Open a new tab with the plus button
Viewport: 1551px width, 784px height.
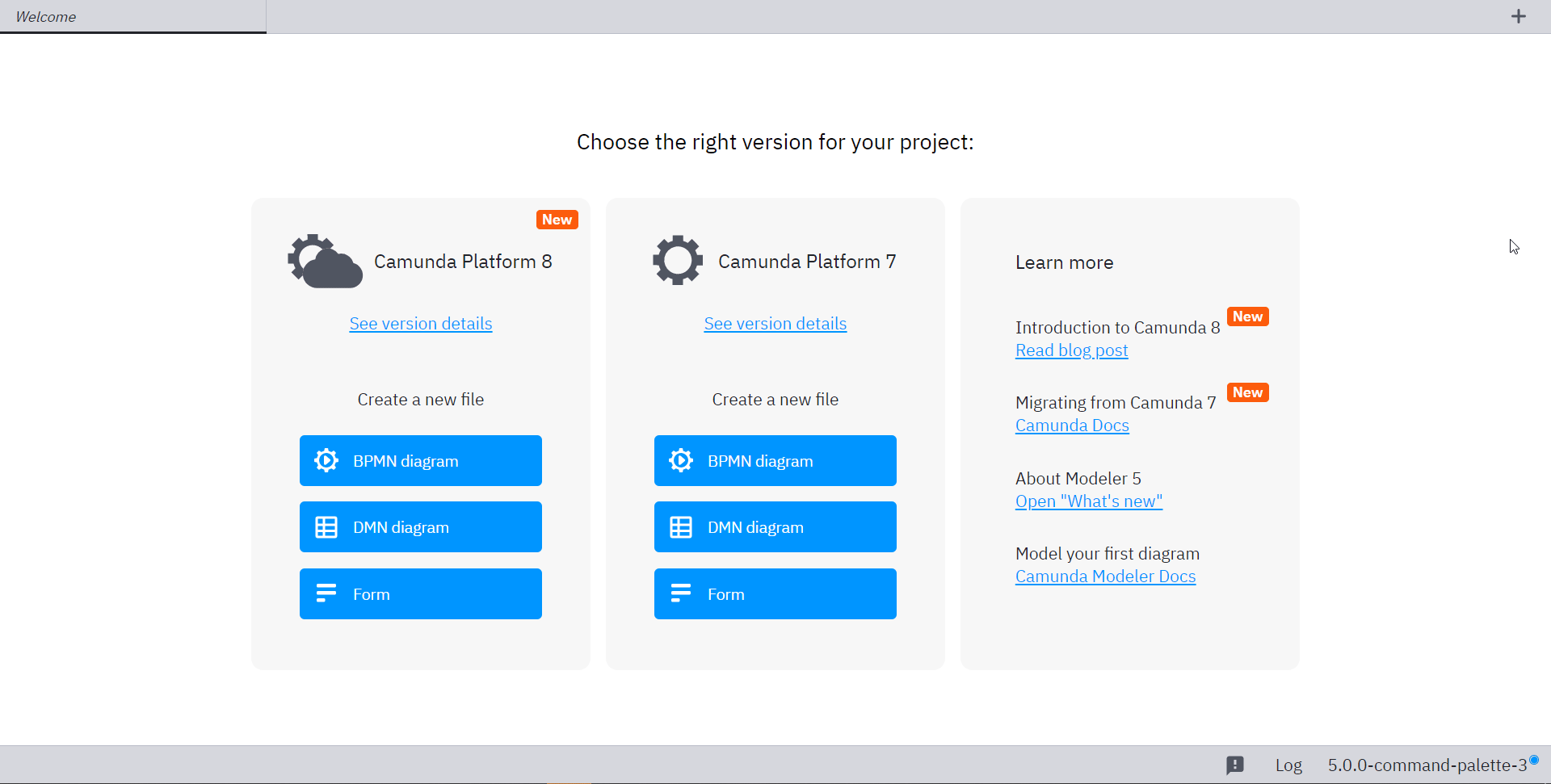click(1519, 16)
